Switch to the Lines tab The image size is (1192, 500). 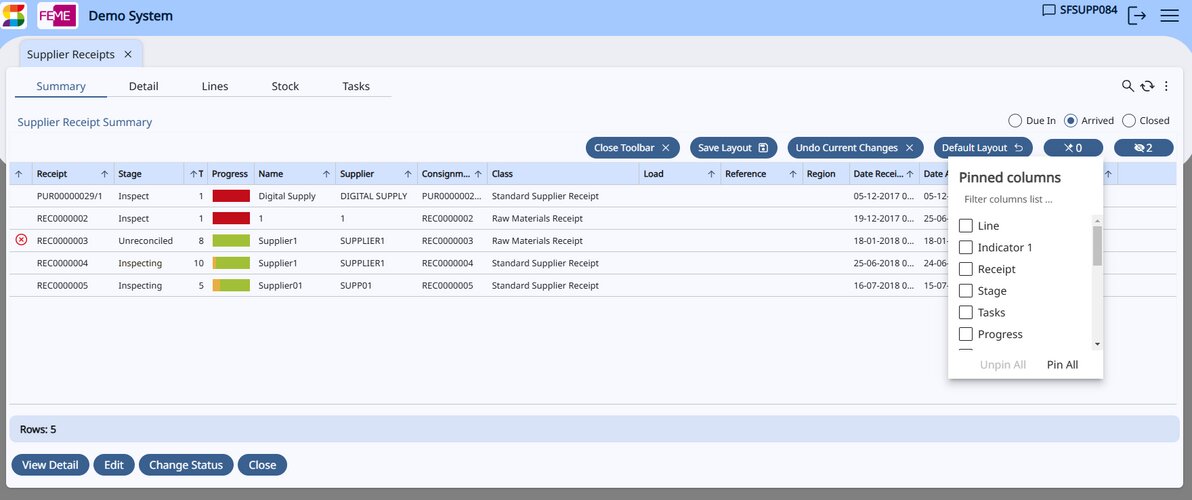click(x=215, y=87)
